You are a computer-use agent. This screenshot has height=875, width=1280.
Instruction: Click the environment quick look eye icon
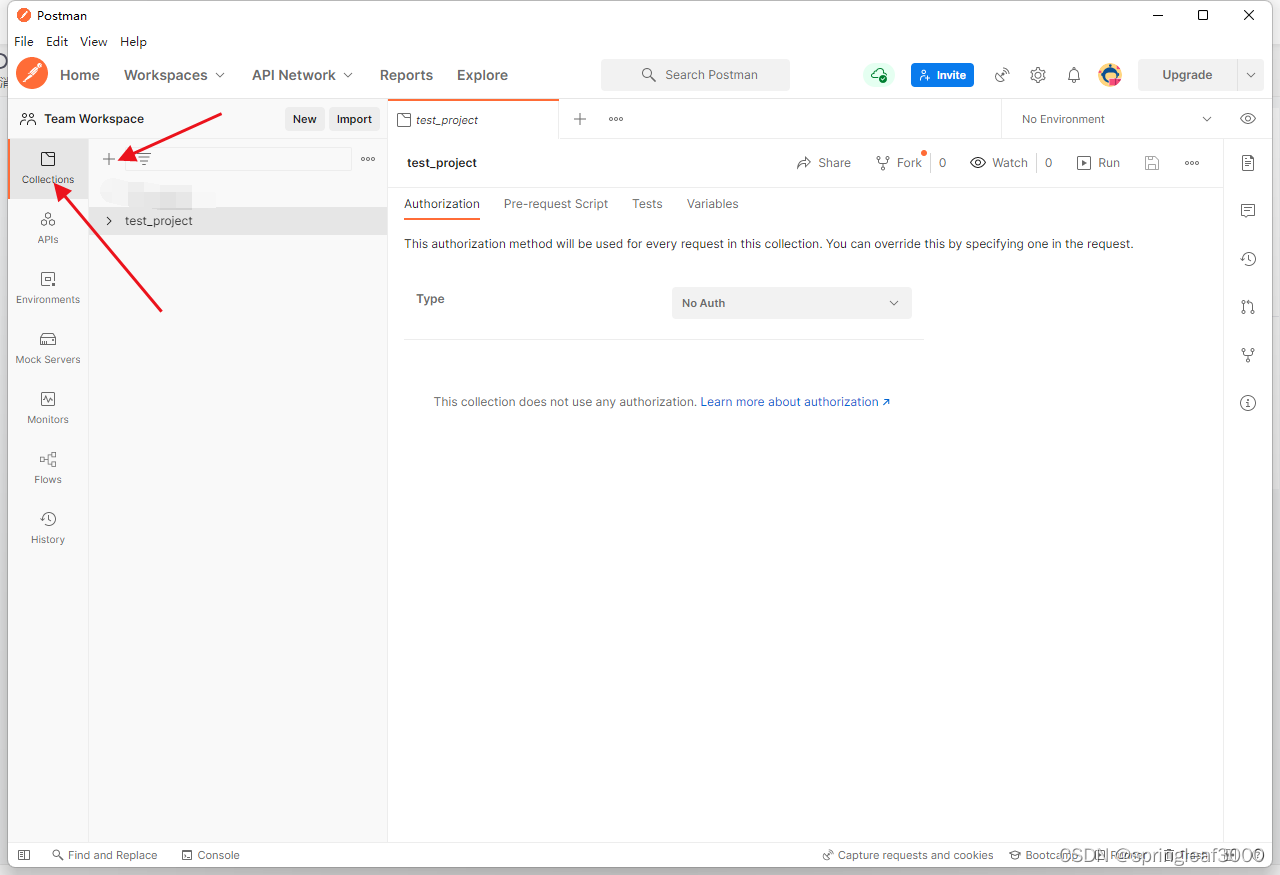pos(1248,119)
